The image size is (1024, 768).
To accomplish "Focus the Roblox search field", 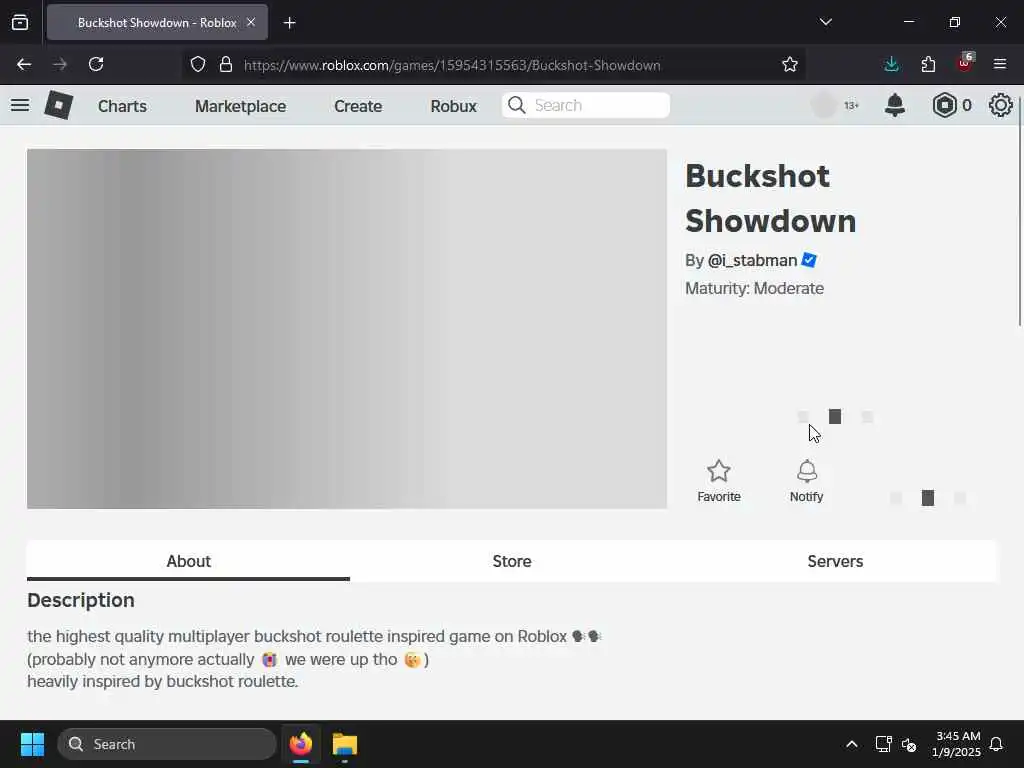I will (x=586, y=105).
